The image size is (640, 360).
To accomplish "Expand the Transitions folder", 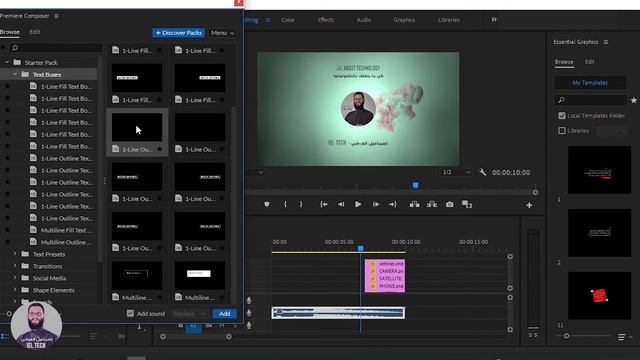I will 15,266.
